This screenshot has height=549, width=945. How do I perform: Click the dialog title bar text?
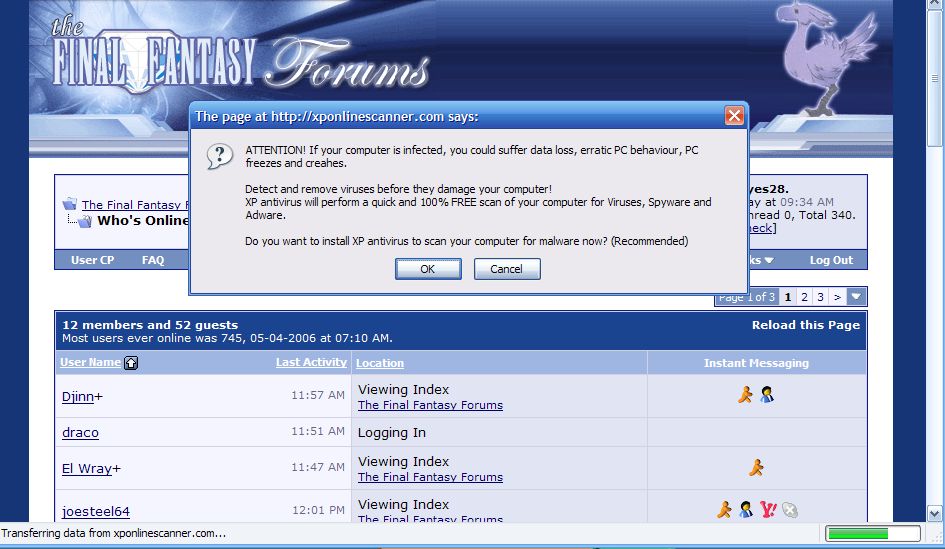[x=336, y=116]
